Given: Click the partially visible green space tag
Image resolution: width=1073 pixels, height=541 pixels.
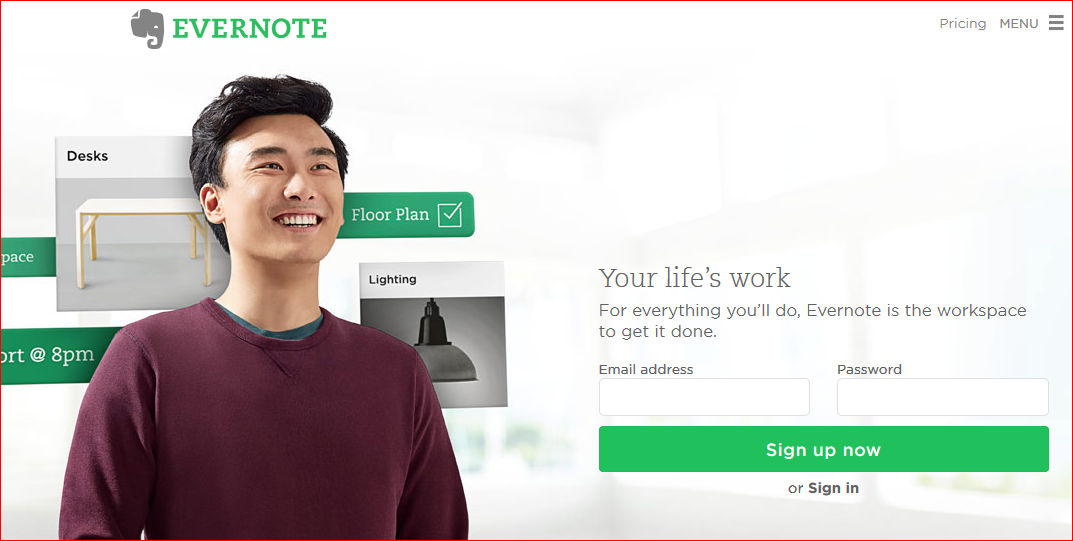Looking at the screenshot, I should click(27, 257).
